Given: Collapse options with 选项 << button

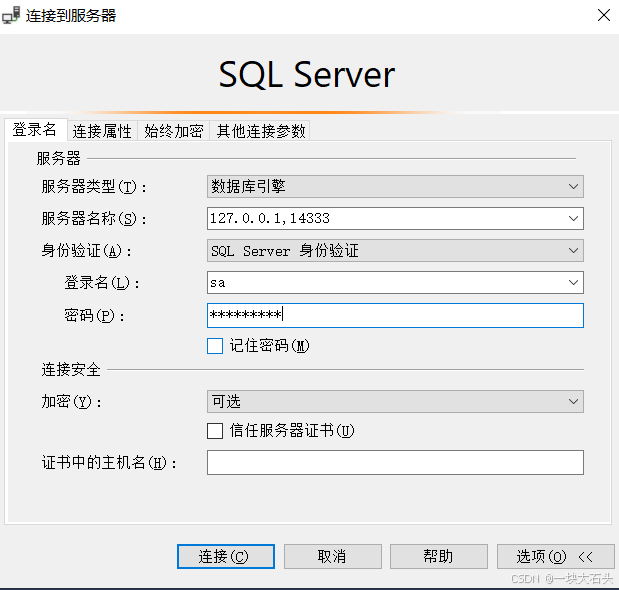Looking at the screenshot, I should point(555,556).
